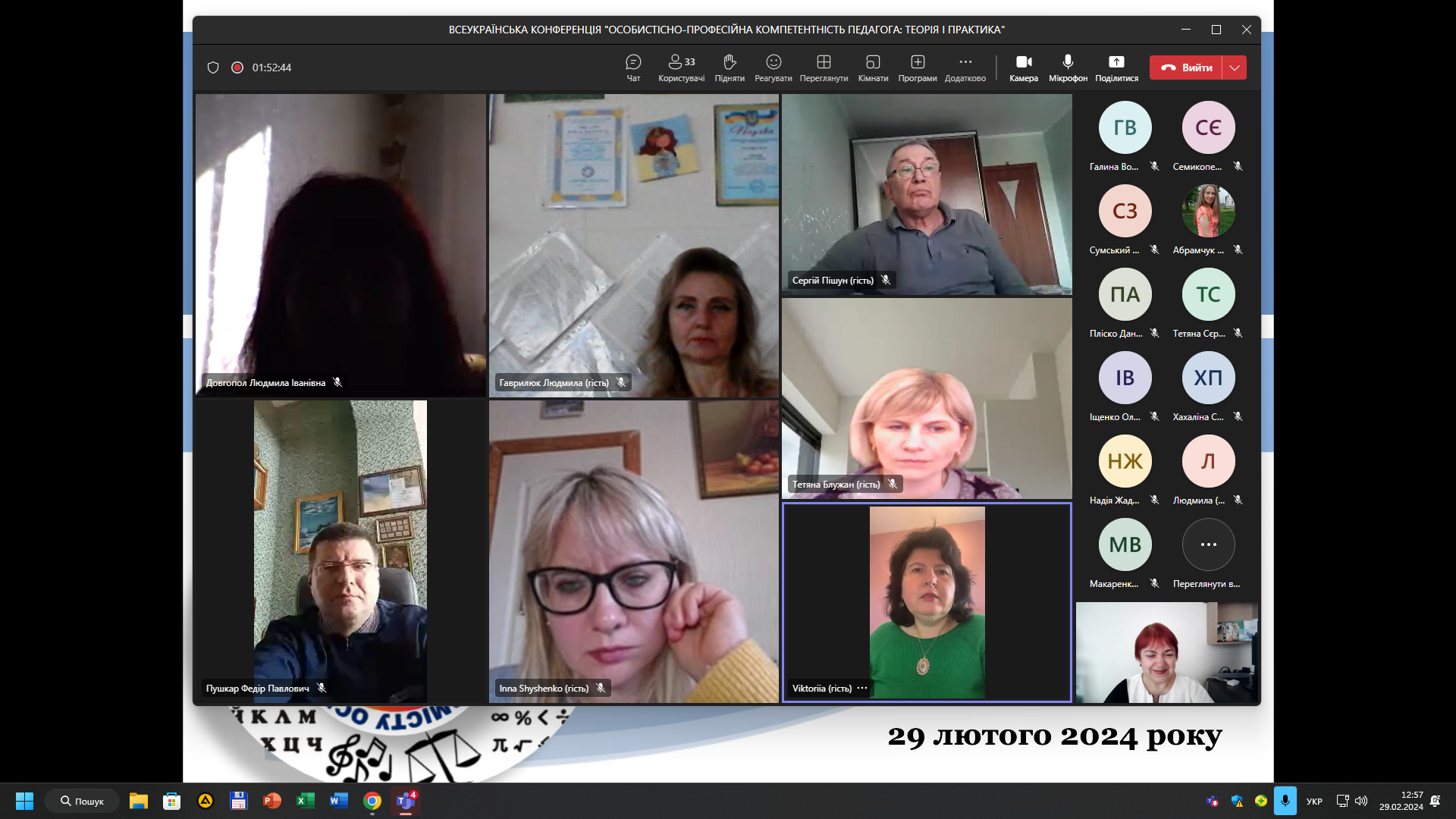Select Inna Shyshenko video tile
The width and height of the screenshot is (1456, 819).
pyautogui.click(x=634, y=551)
